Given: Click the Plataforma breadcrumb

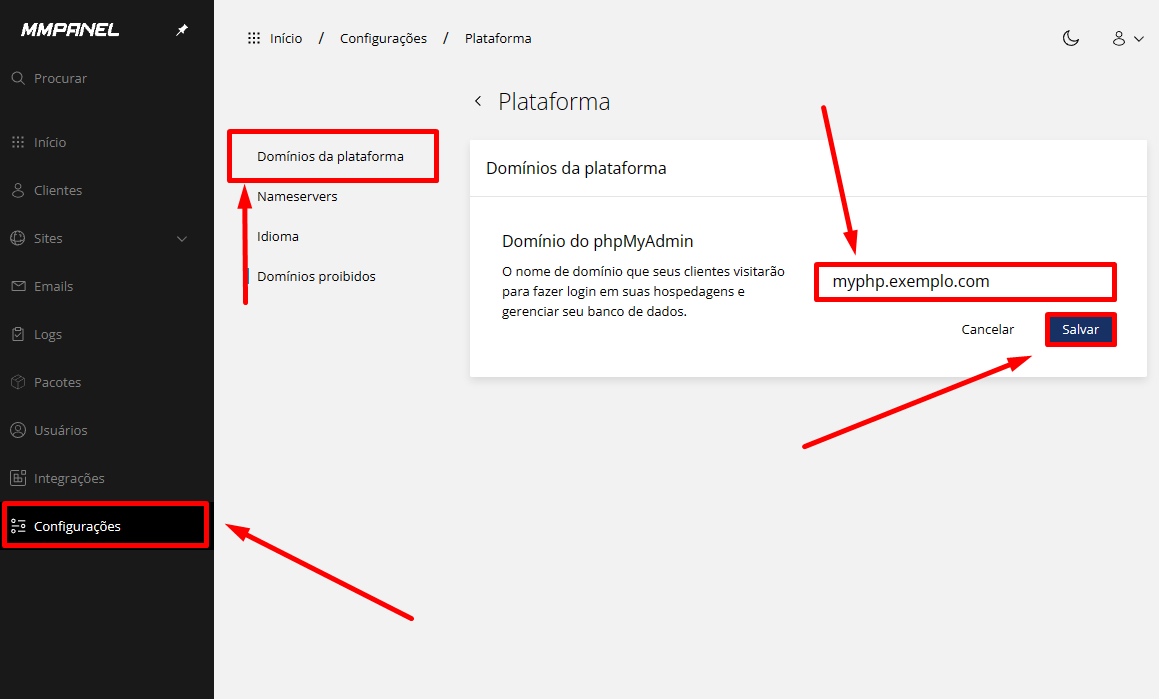Looking at the screenshot, I should pos(498,38).
